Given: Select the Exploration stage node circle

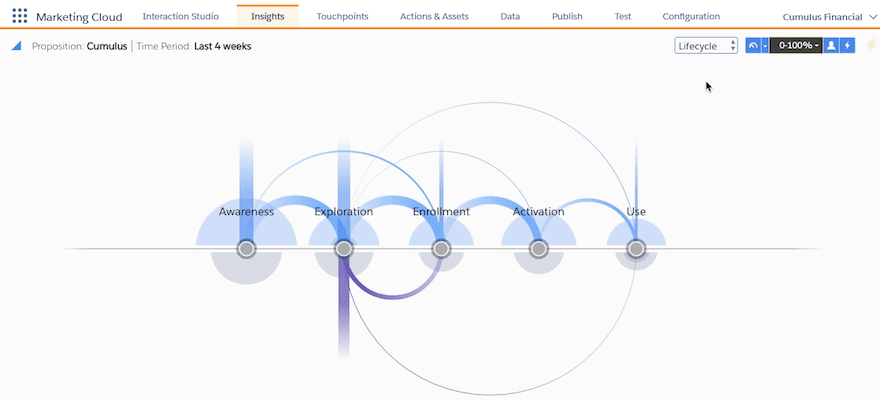Looking at the screenshot, I should (x=343, y=249).
